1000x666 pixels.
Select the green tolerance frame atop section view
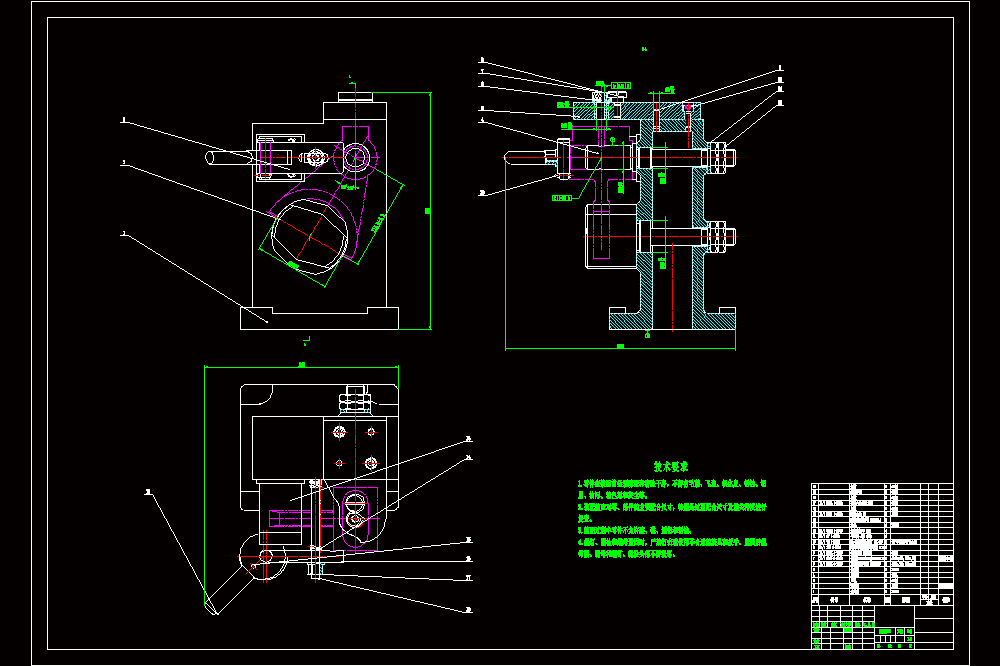point(621,85)
